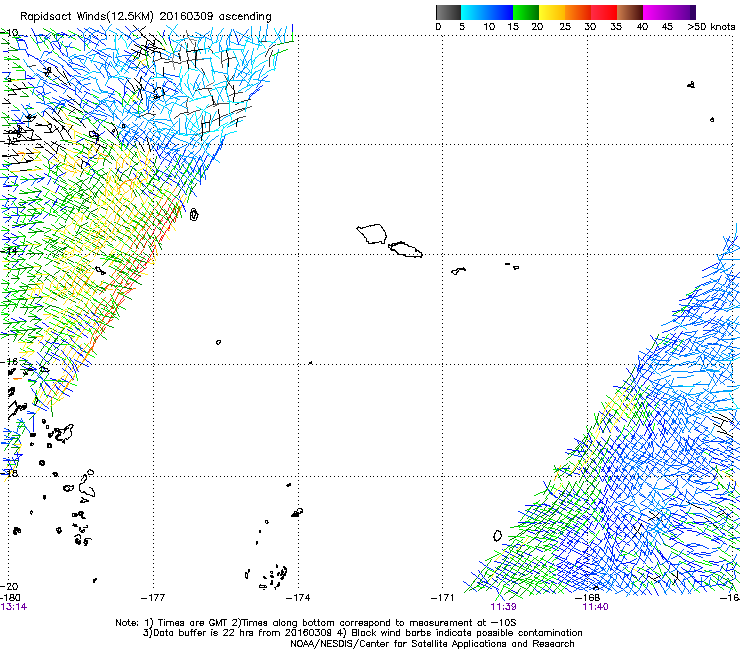Click the purple "13:14" pass time

pyautogui.click(x=14, y=607)
